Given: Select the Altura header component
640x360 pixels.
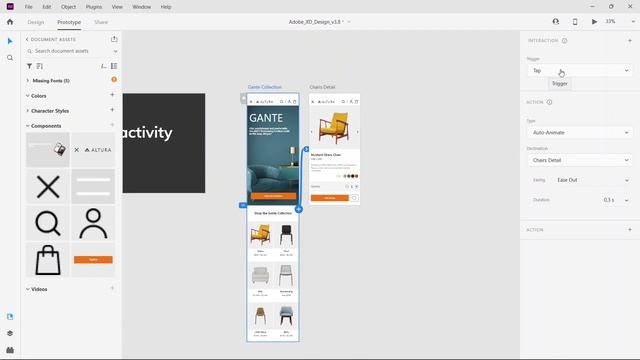Looking at the screenshot, I should point(93,150).
